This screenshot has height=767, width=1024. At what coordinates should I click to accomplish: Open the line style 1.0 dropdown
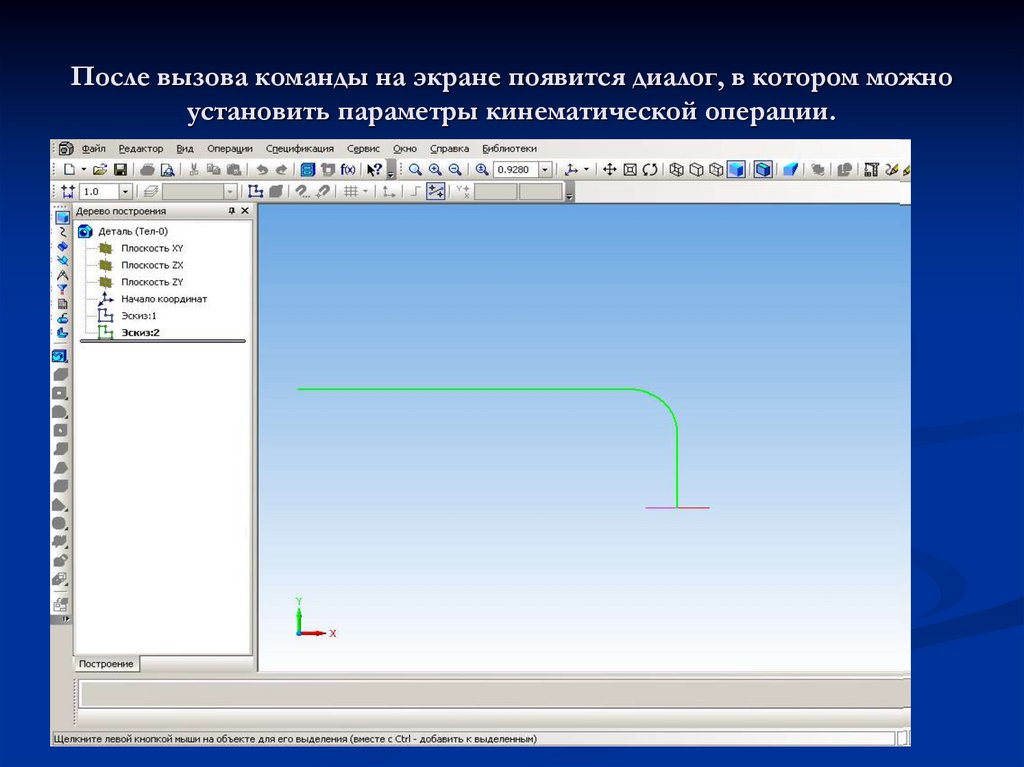tap(125, 190)
